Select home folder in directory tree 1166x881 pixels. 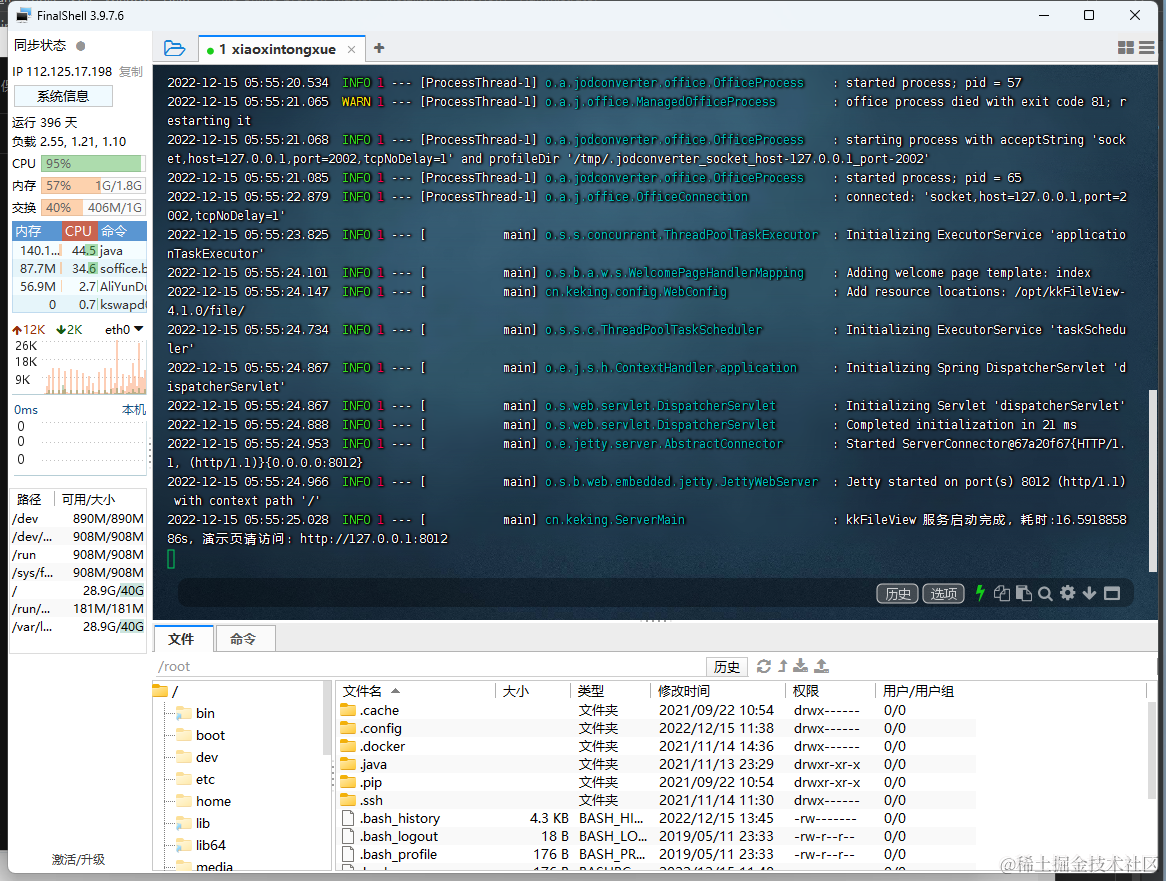click(204, 801)
